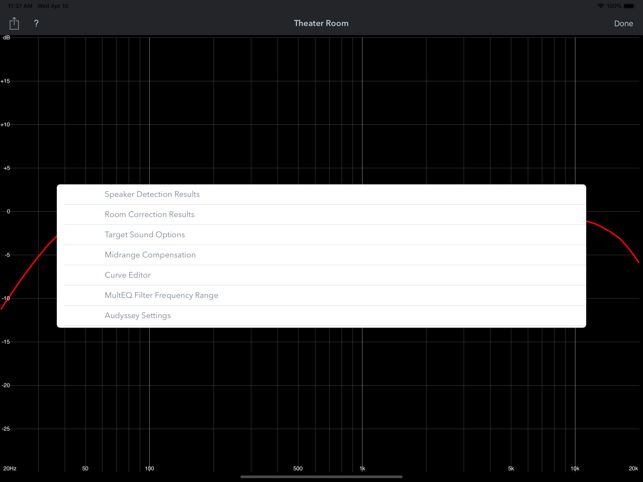643x482 pixels.
Task: Open Speaker Detection Results
Action: click(x=321, y=194)
